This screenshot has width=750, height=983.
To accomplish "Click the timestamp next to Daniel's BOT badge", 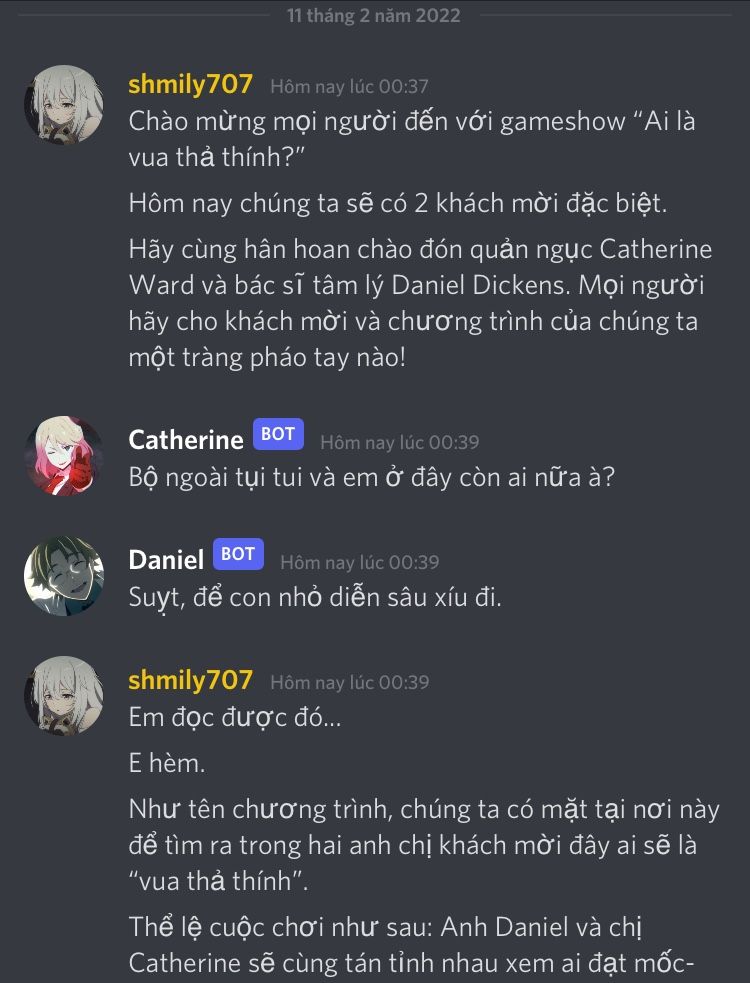I will (x=359, y=562).
